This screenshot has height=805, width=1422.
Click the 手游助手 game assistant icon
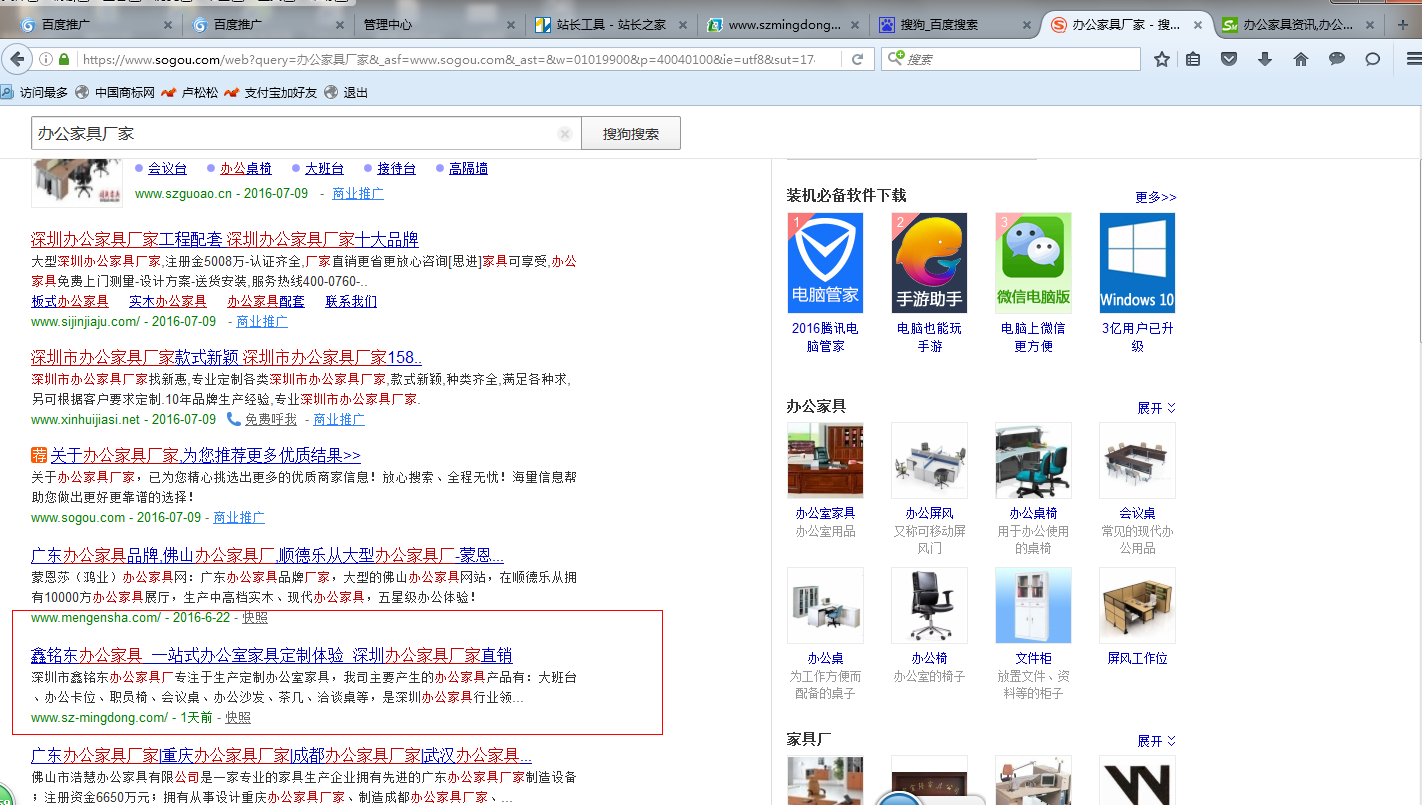[929, 262]
